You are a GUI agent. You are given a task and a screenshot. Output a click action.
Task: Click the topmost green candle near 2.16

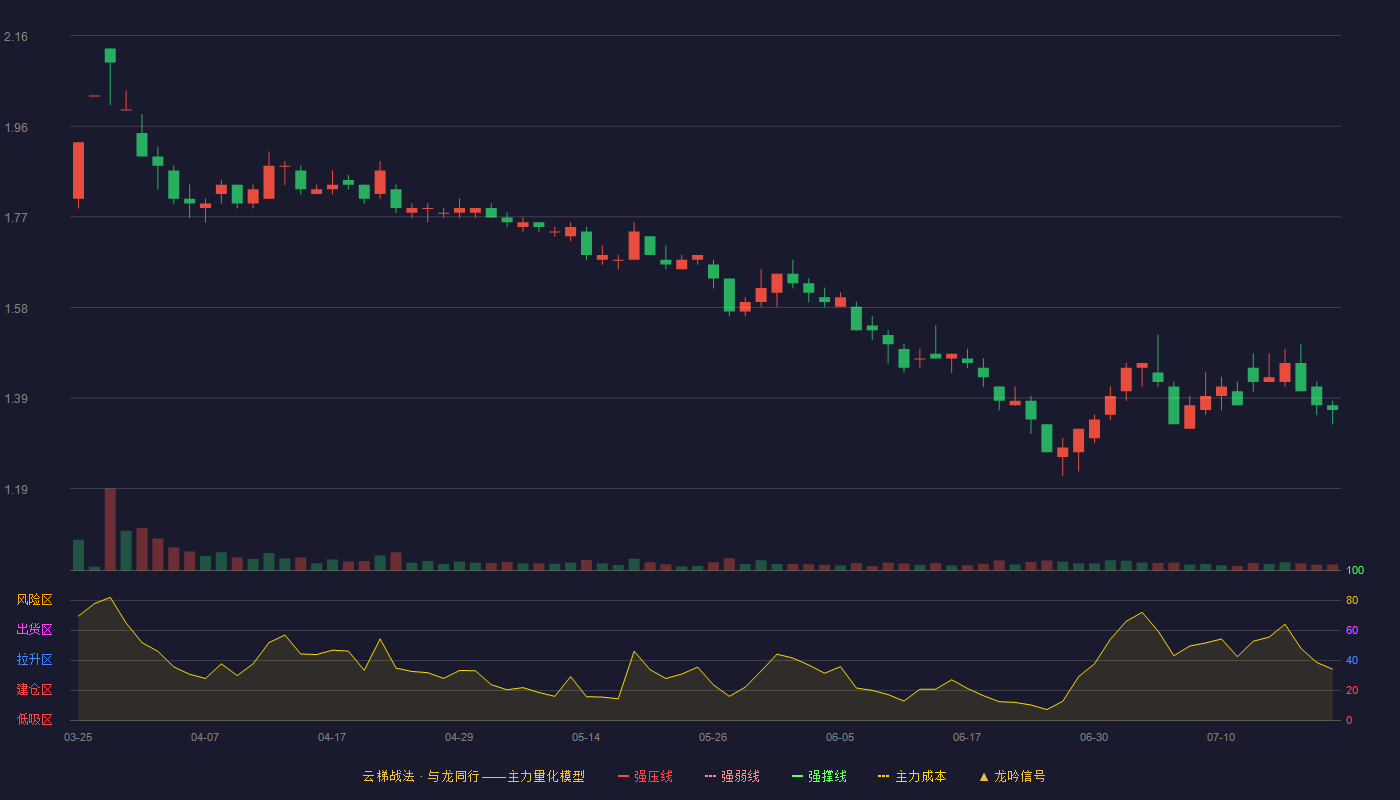110,55
